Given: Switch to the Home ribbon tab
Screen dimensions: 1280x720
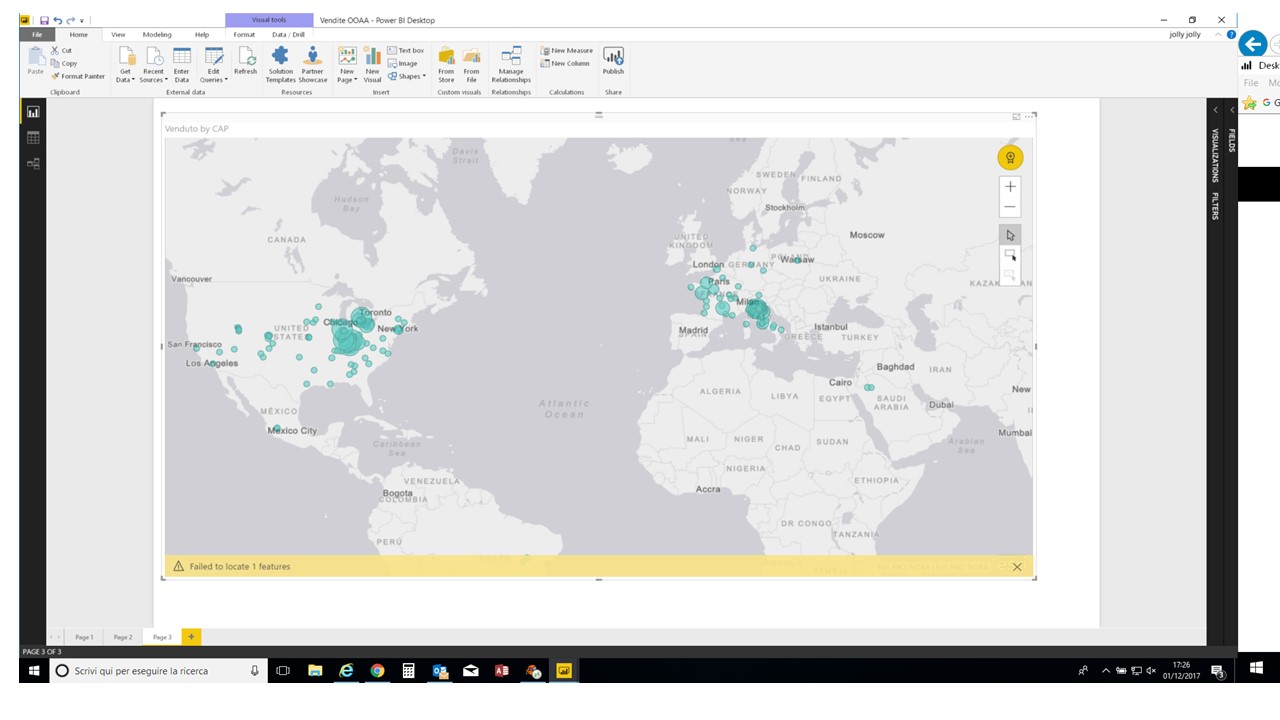Looking at the screenshot, I should (79, 34).
